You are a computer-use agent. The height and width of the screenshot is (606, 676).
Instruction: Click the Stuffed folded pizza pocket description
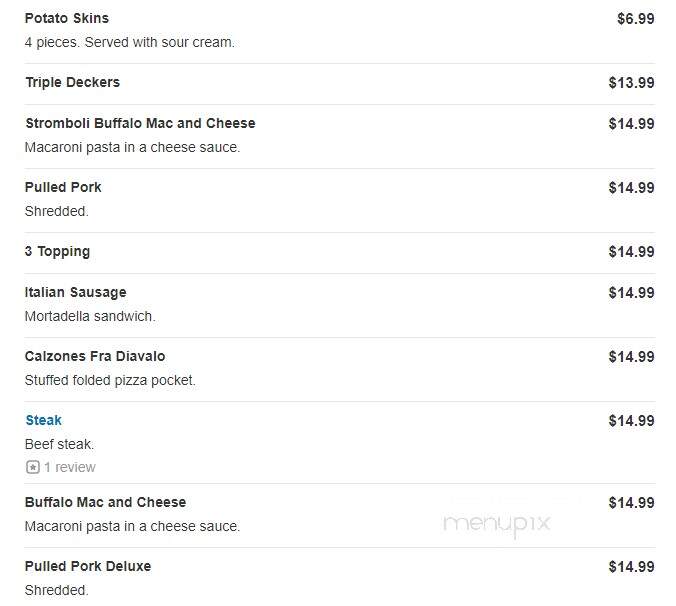[110, 380]
